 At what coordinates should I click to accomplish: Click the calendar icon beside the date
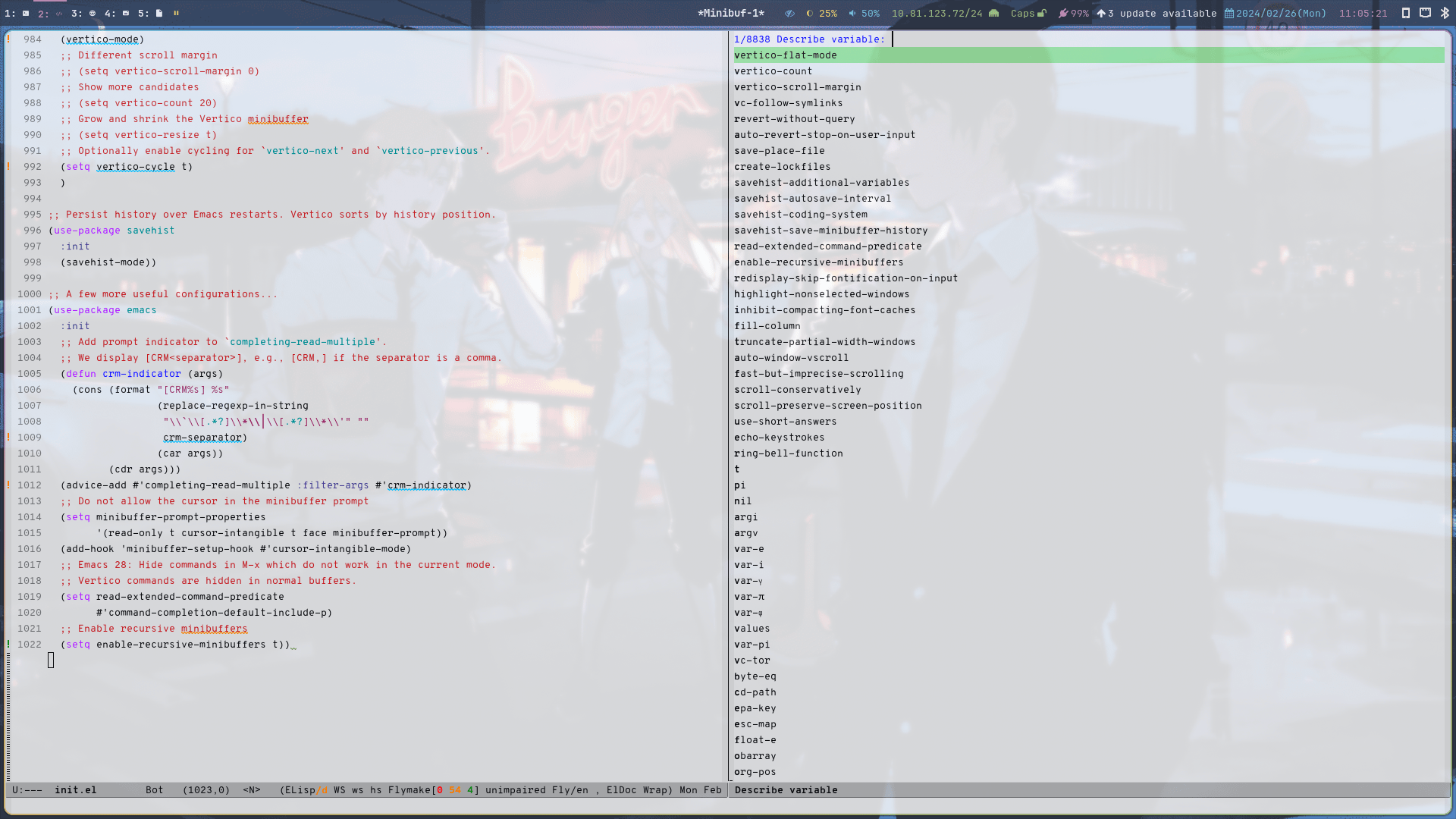pos(1229,13)
